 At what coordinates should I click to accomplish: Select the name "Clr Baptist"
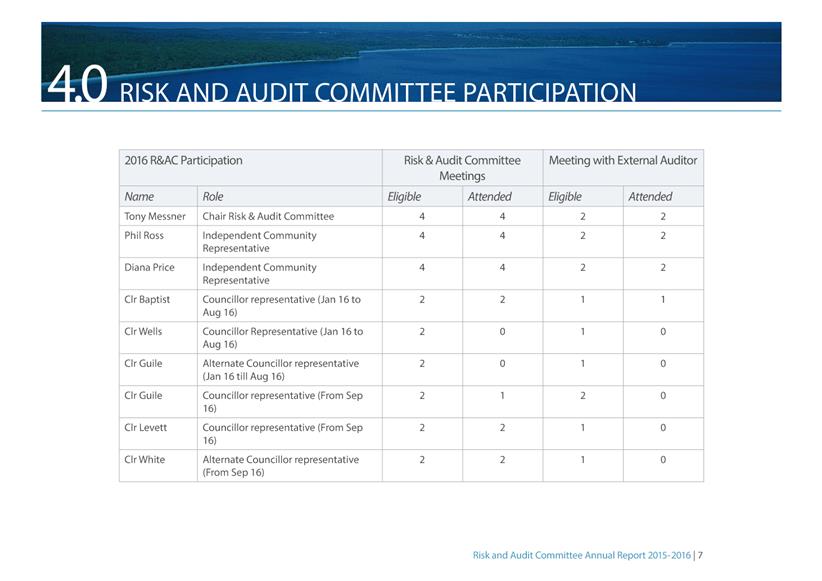pos(147,299)
